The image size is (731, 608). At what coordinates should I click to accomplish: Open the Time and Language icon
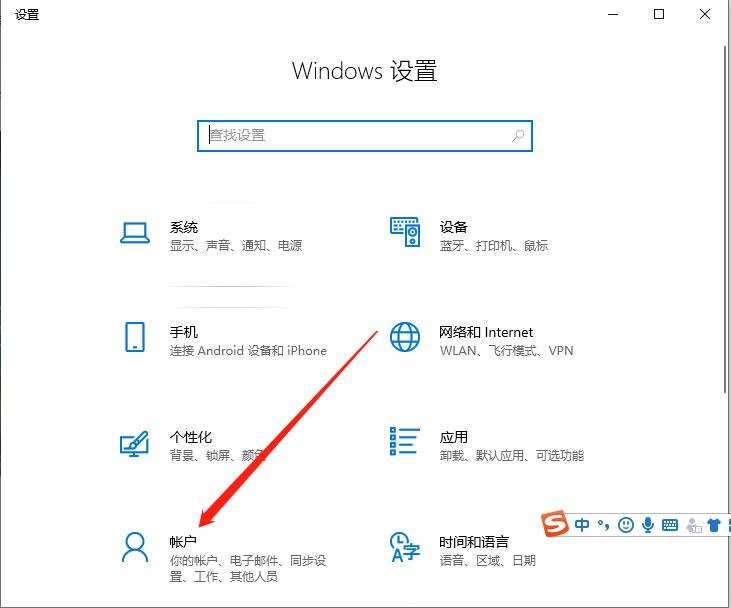[x=405, y=547]
